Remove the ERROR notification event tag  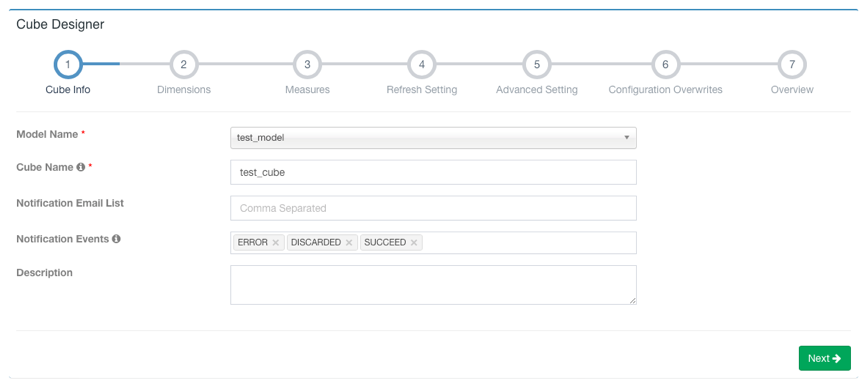click(276, 243)
